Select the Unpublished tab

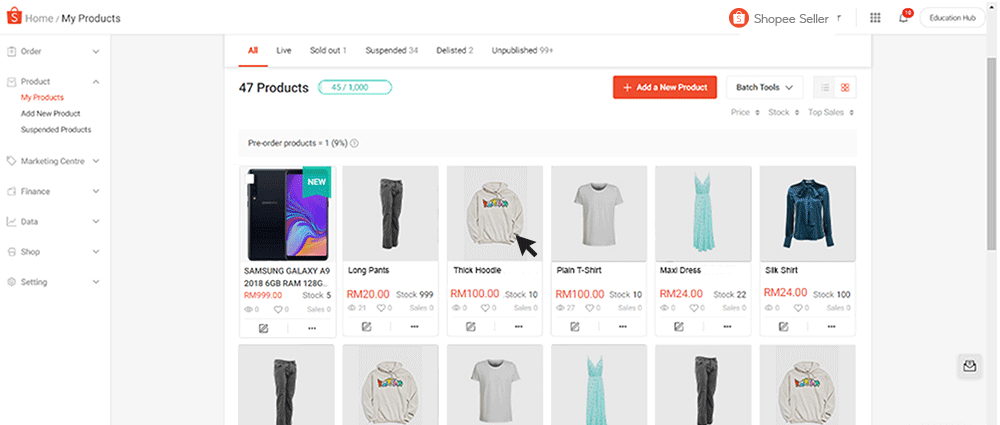522,50
